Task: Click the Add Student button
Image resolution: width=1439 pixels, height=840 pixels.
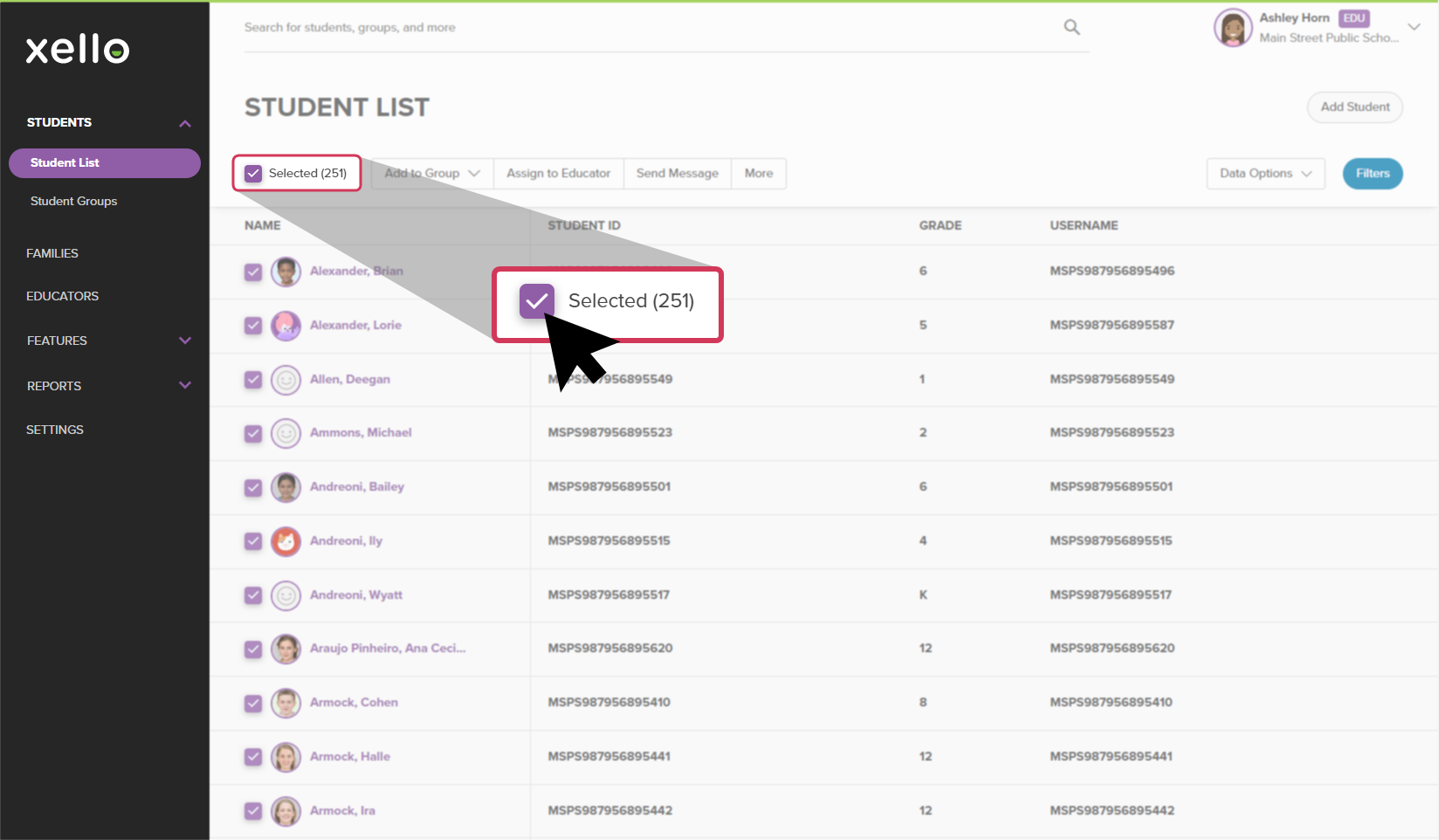Action: click(1354, 107)
